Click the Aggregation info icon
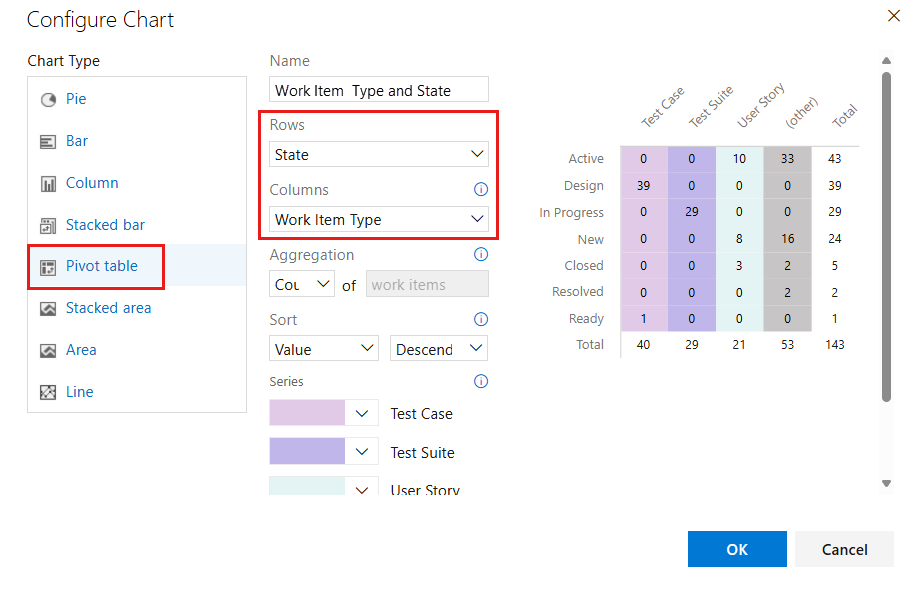This screenshot has width=922, height=593. (481, 254)
